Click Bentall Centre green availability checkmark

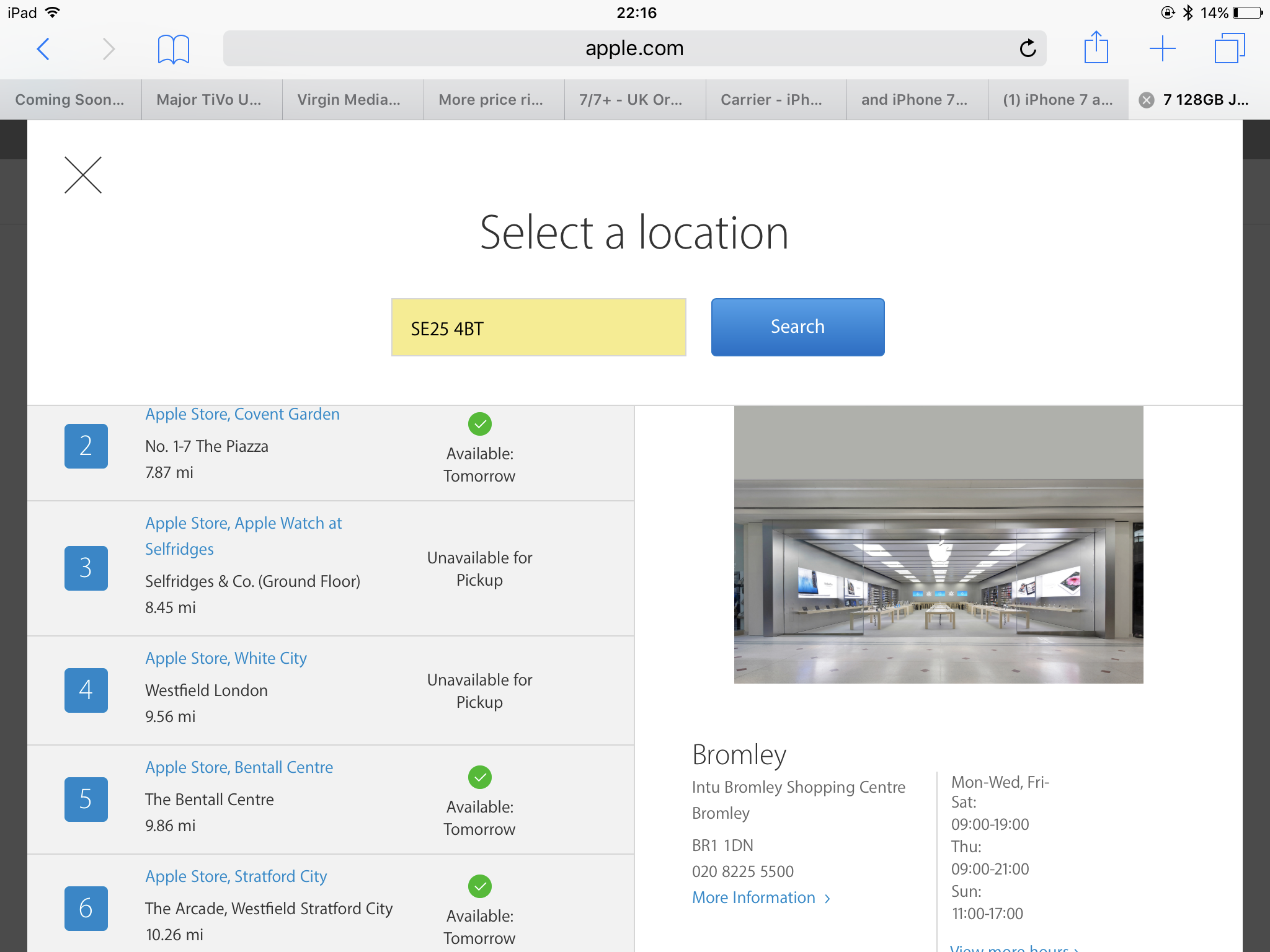click(480, 777)
